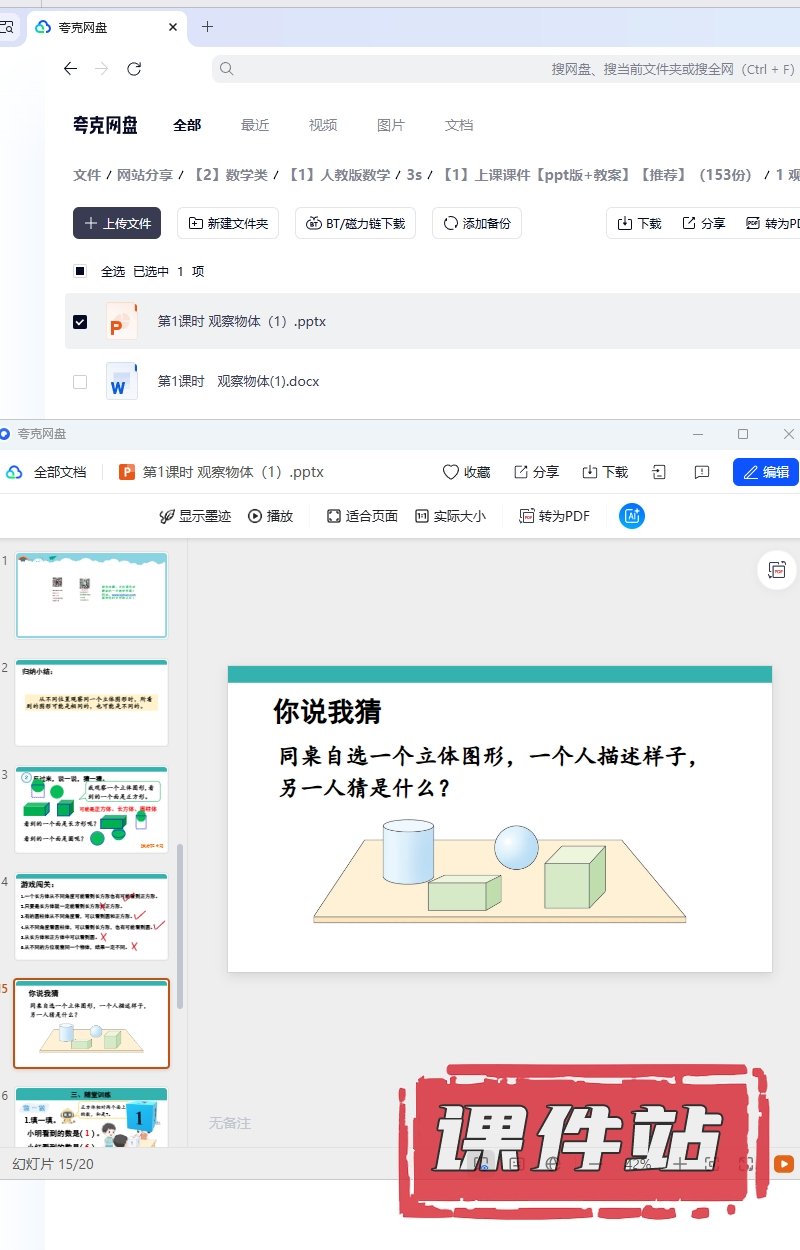Screen dimensions: 800x1250
Task: Toggle the 全选 select-all checkbox
Action: tap(80, 271)
